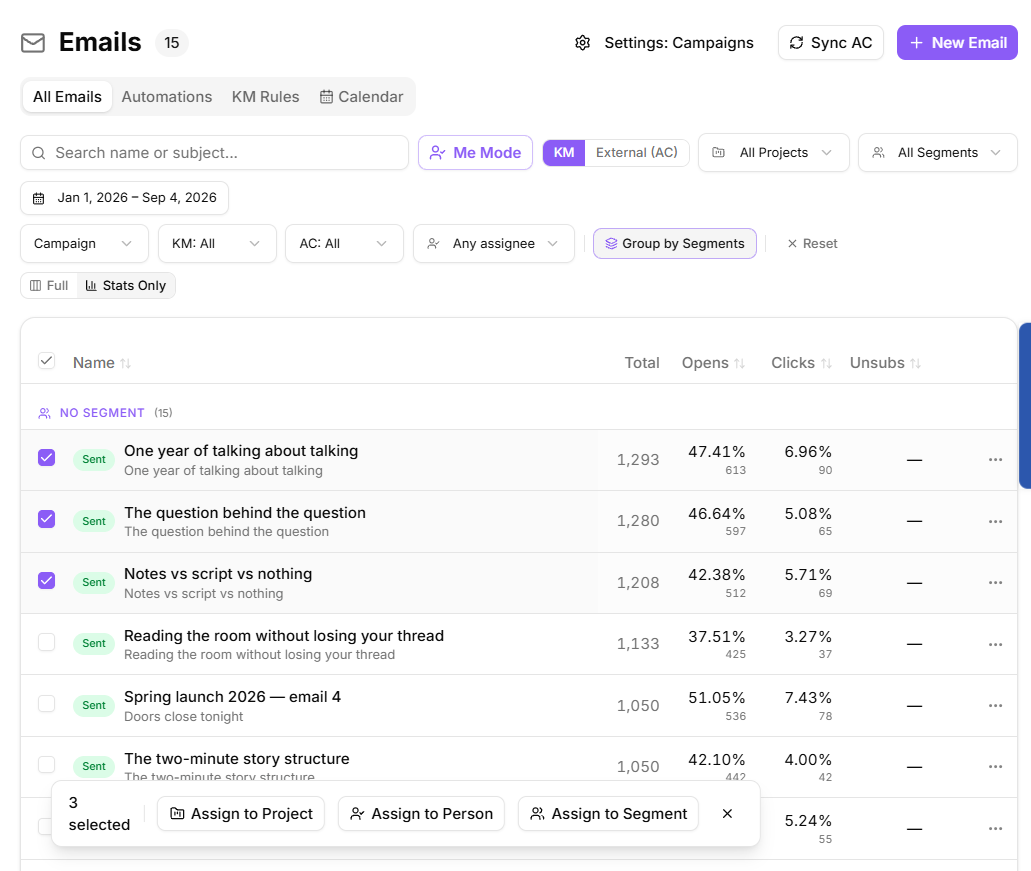Click the Sent badge on 'Notes vs script'
The width and height of the screenshot is (1031, 871).
(x=94, y=582)
